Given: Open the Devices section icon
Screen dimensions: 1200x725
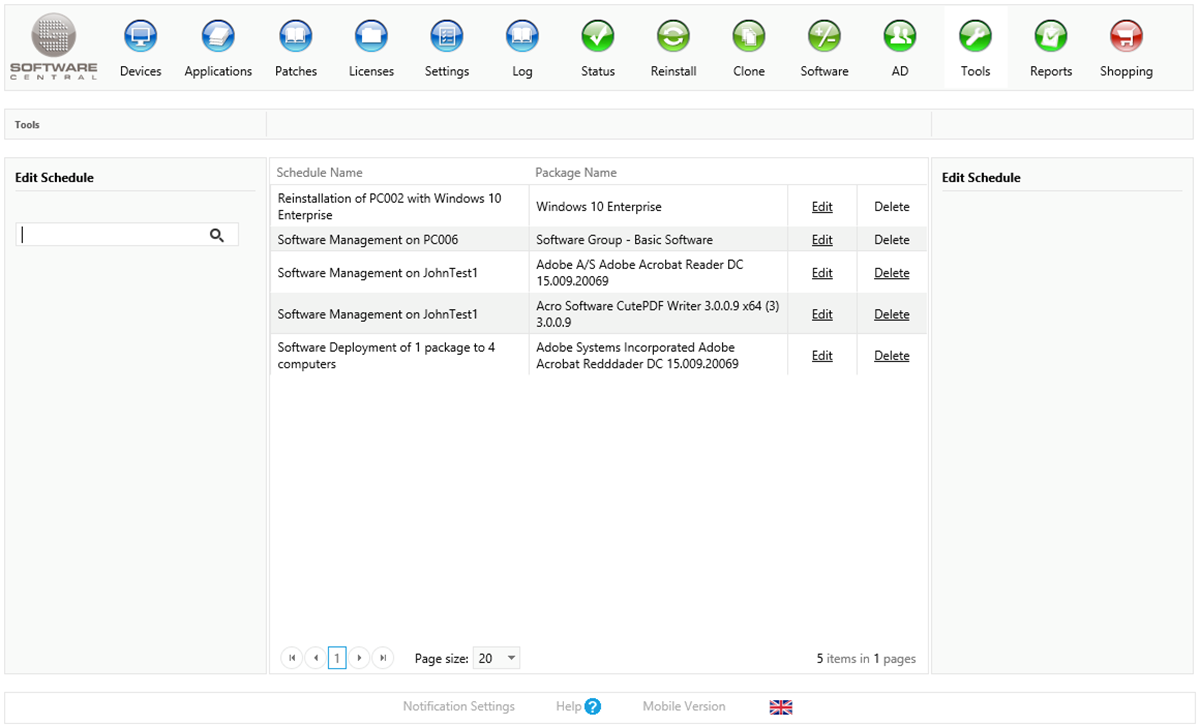Looking at the screenshot, I should pyautogui.click(x=140, y=37).
